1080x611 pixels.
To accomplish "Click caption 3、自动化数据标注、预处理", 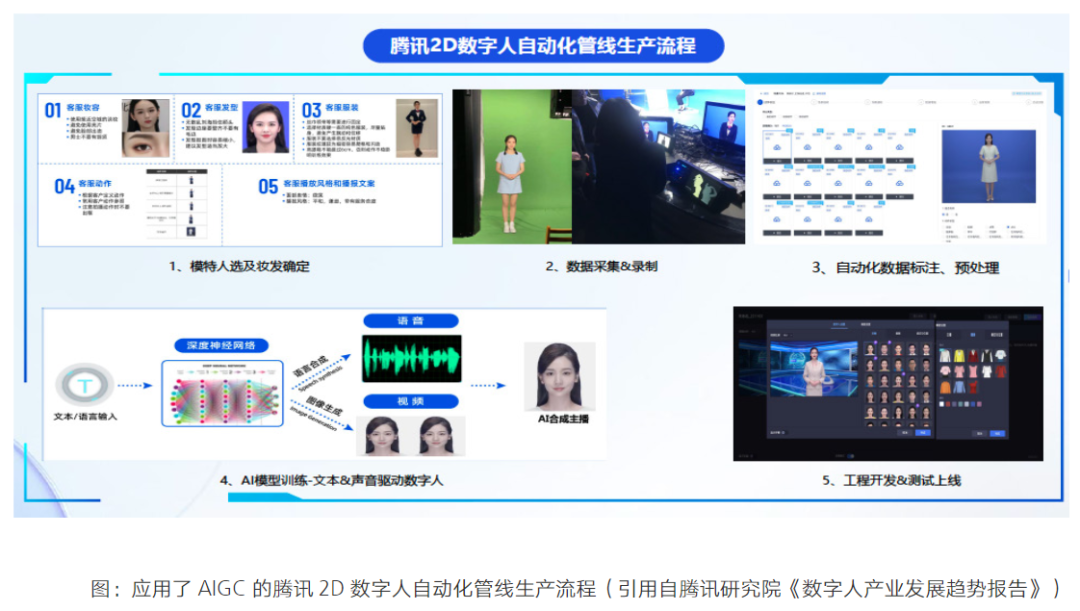I will click(x=905, y=268).
